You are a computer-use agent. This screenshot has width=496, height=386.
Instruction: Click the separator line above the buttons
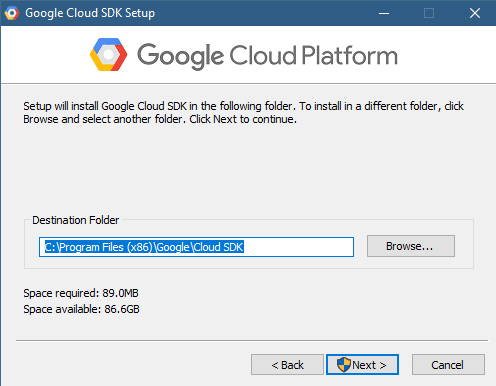point(252,341)
